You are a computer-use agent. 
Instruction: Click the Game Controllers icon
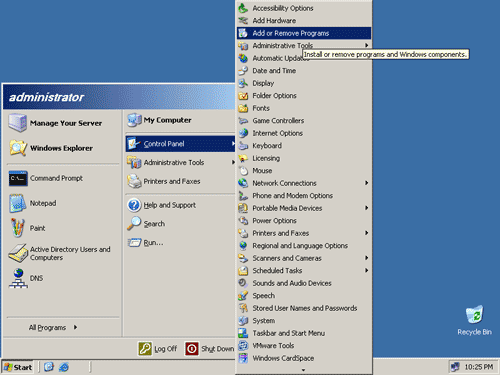click(x=243, y=121)
